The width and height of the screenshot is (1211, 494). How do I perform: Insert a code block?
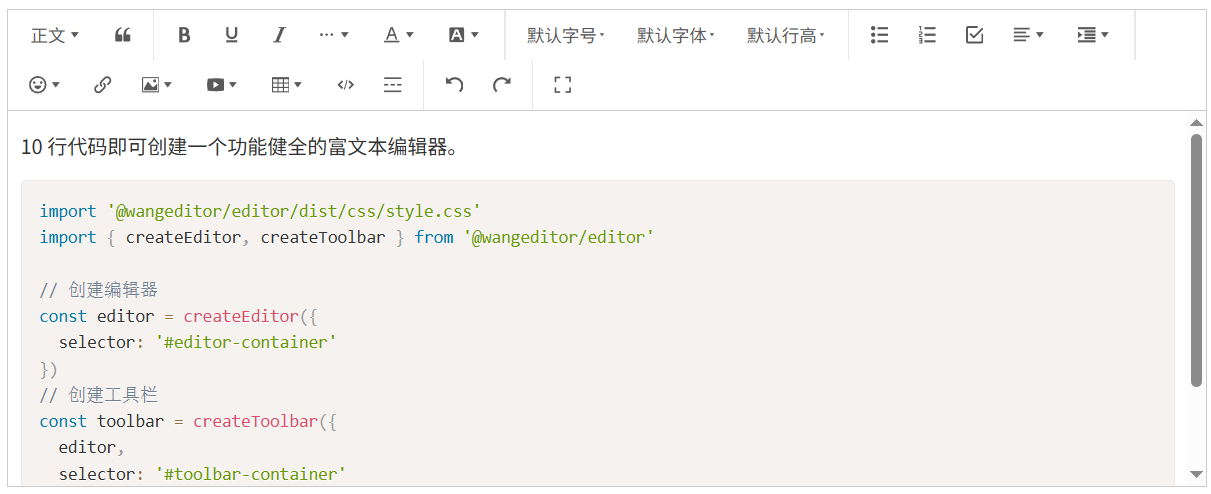click(345, 85)
